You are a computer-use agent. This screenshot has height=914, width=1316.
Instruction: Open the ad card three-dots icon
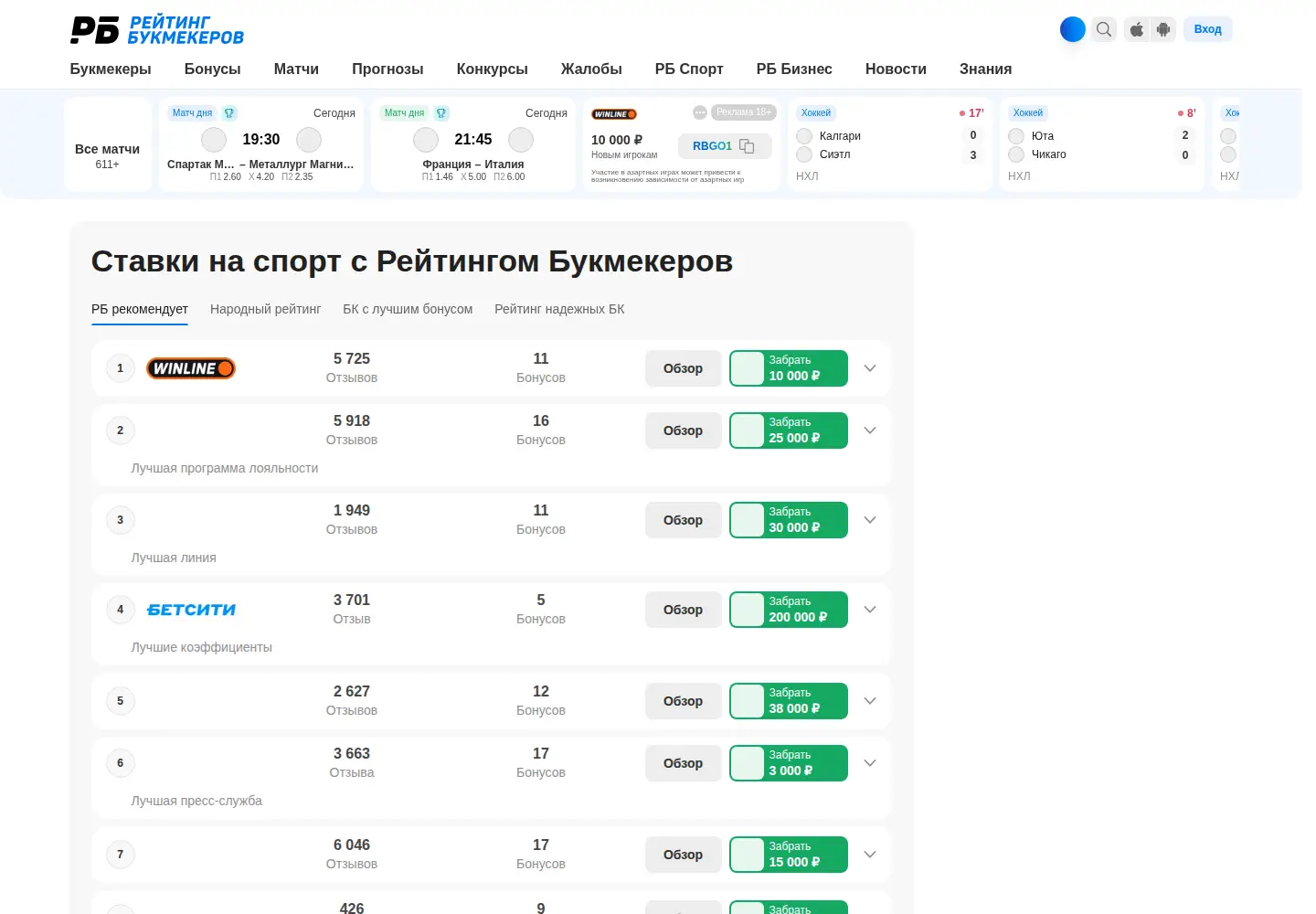click(x=700, y=112)
